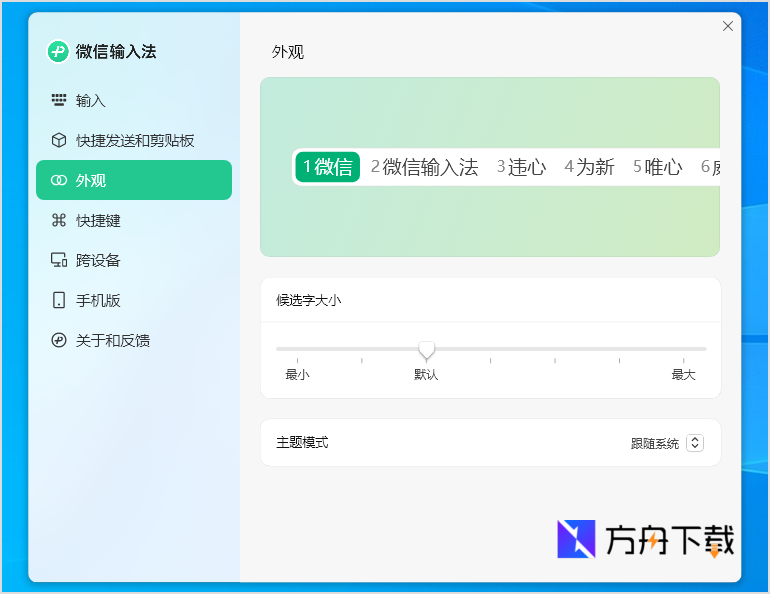Click preview candidate 3违心
Screen dimensions: 770x594
coord(521,167)
